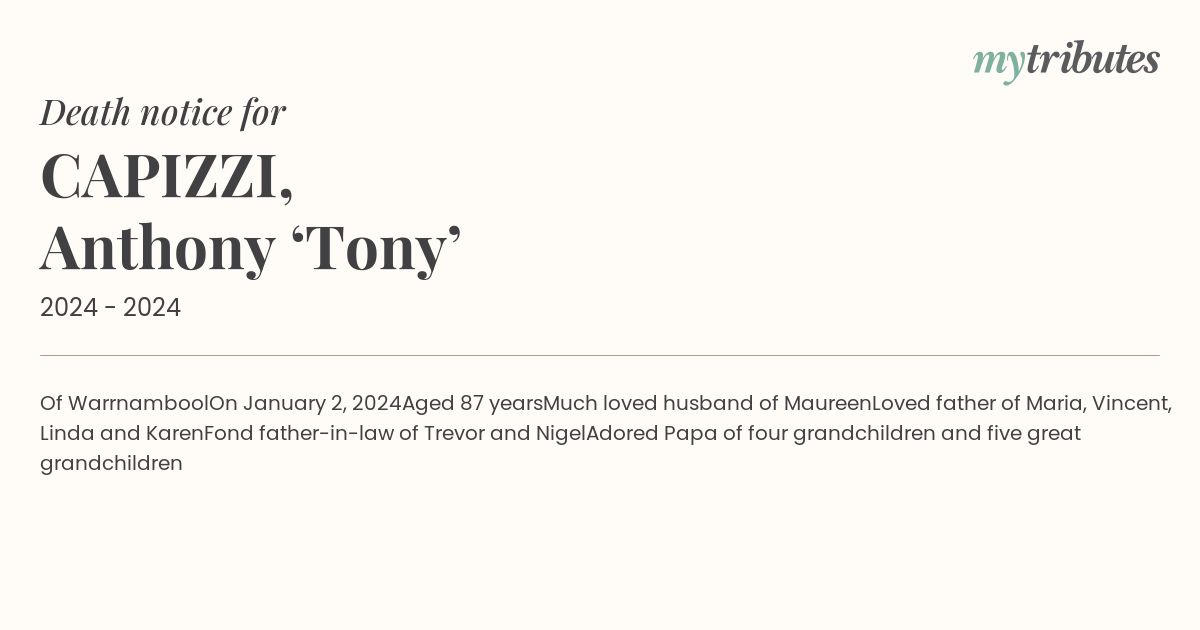Click the name Nigel in notice
The width and height of the screenshot is (1200, 630).
559,434
